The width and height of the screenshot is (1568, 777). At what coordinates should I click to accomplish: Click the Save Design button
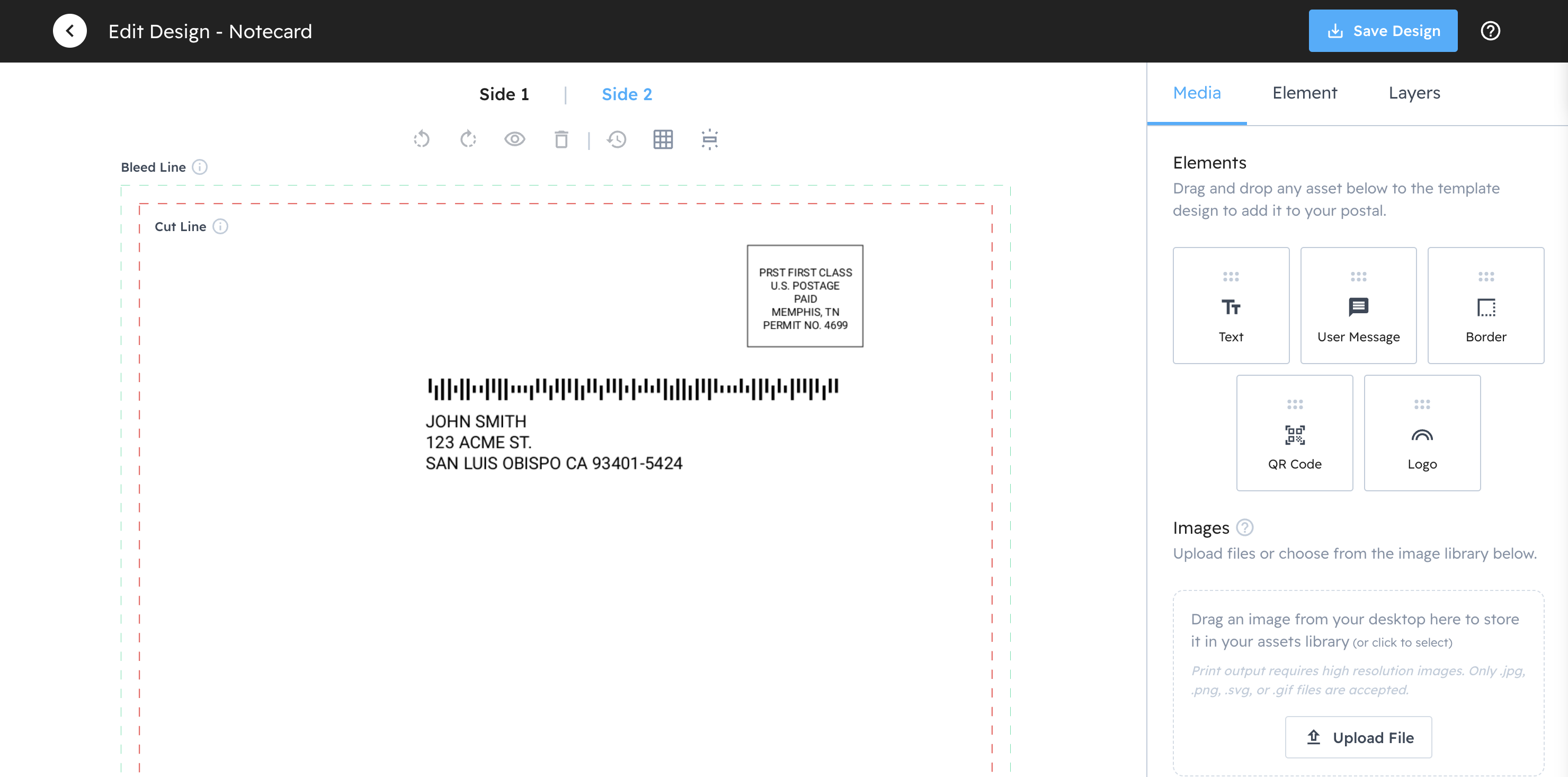click(1383, 30)
